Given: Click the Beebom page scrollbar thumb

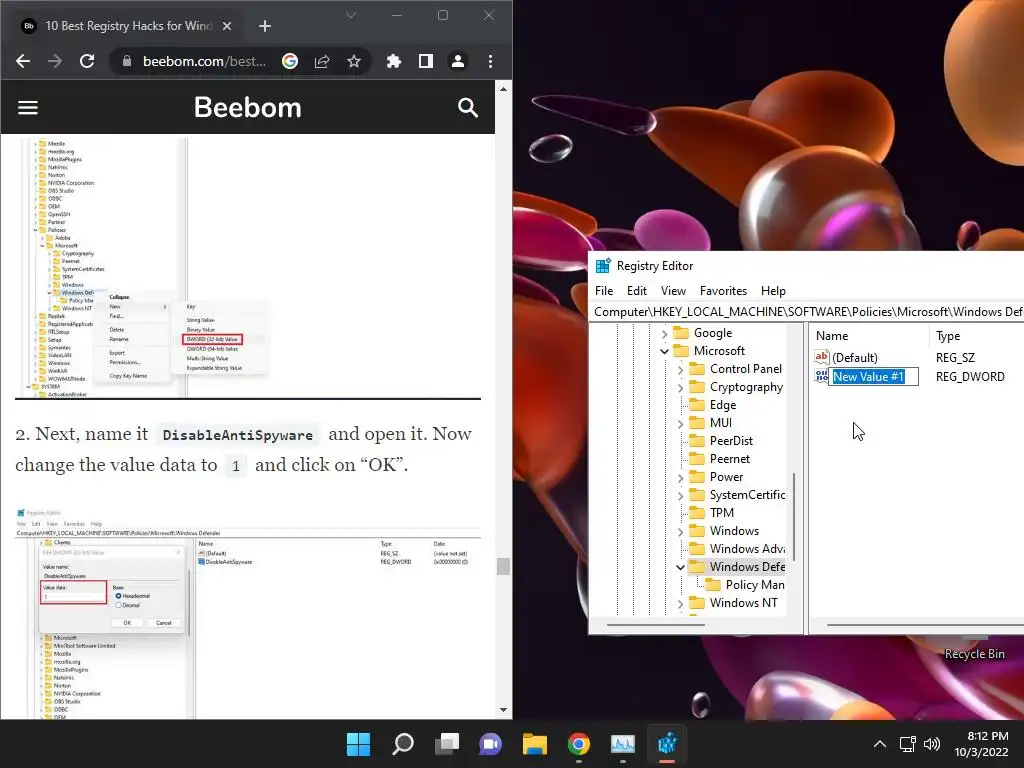Looking at the screenshot, I should 503,566.
